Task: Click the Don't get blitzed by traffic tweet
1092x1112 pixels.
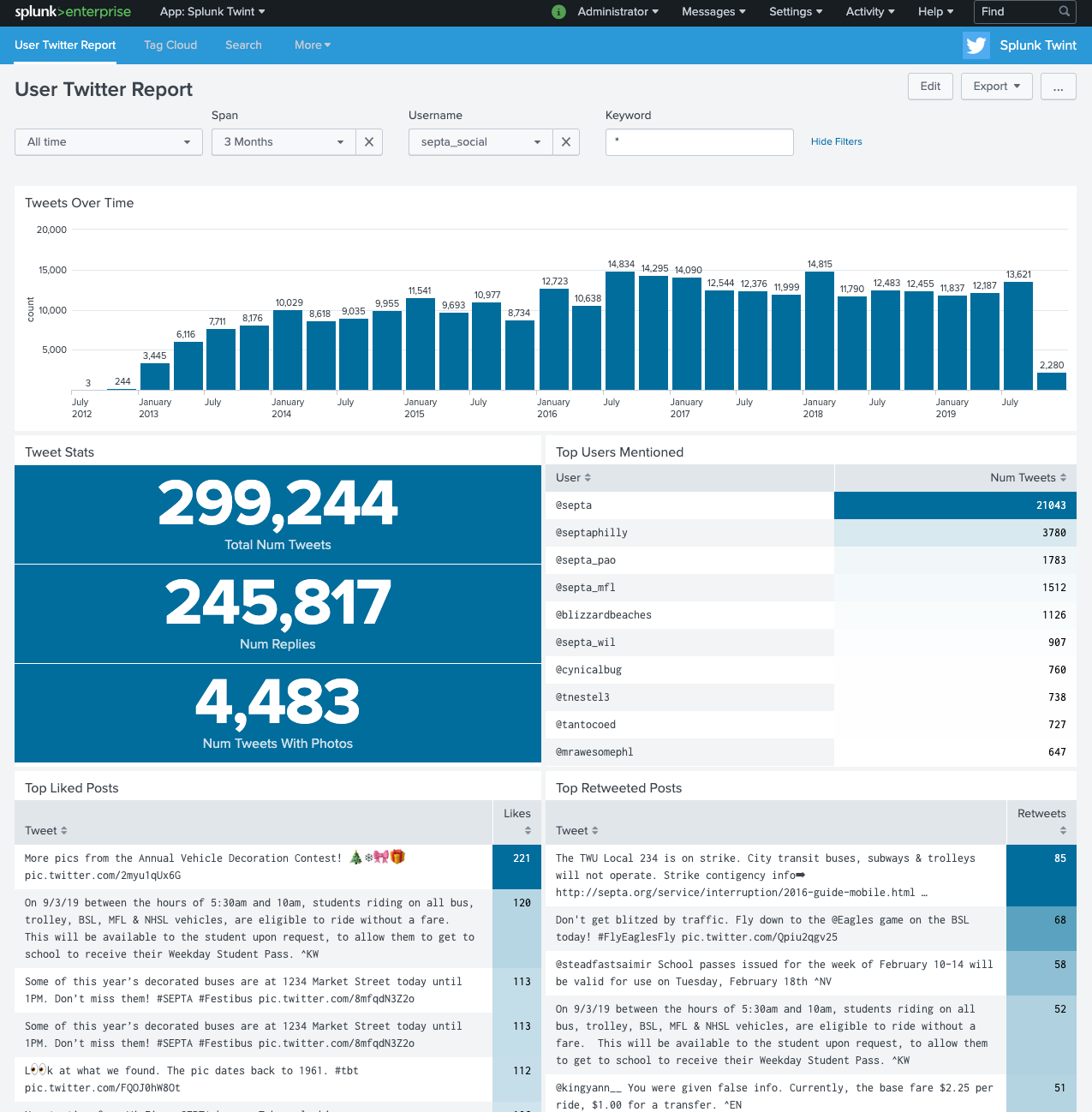Action: coord(775,929)
